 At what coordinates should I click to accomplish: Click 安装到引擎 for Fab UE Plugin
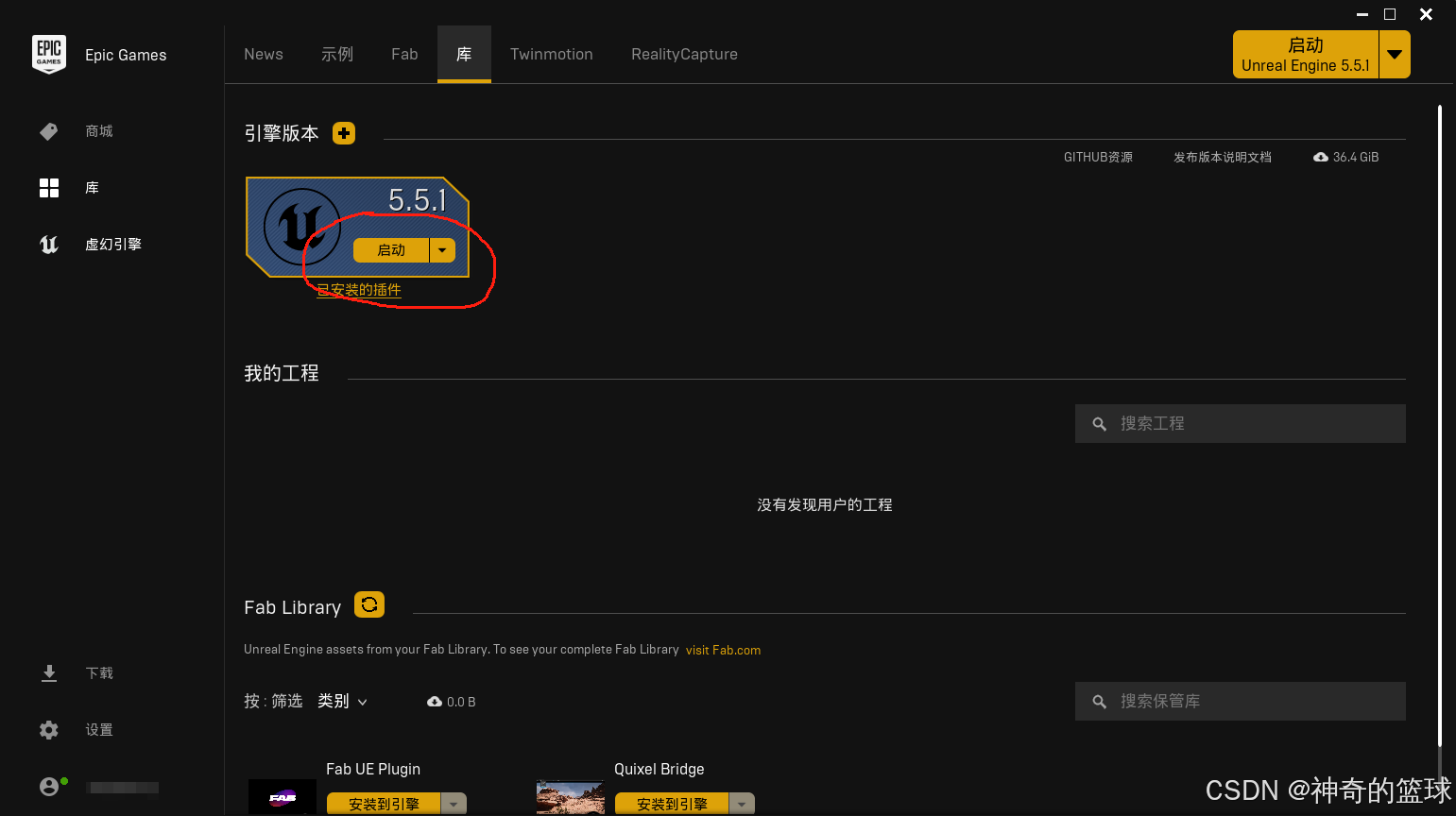(384, 805)
